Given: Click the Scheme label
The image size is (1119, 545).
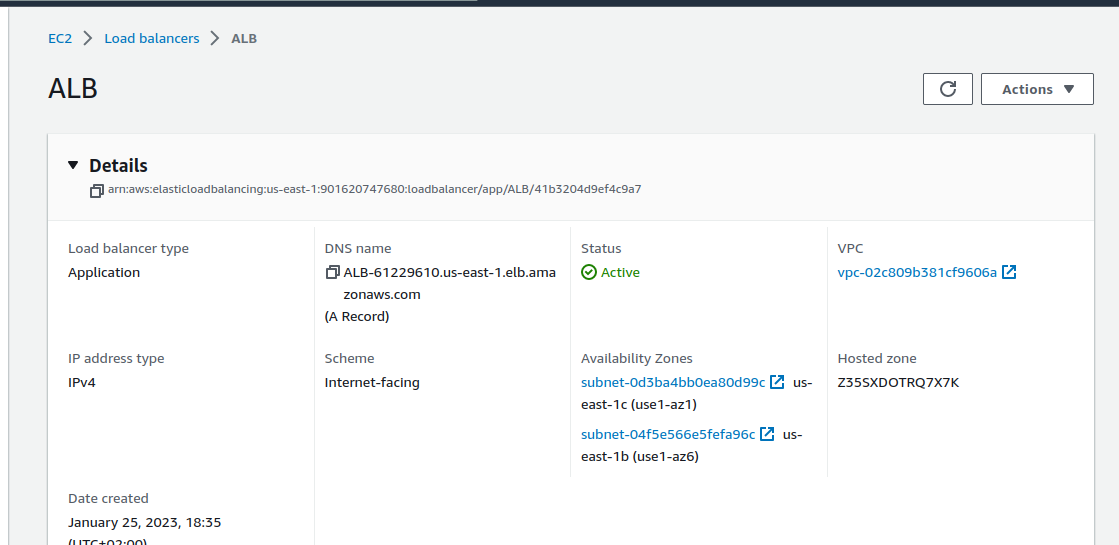Looking at the screenshot, I should point(349,359).
